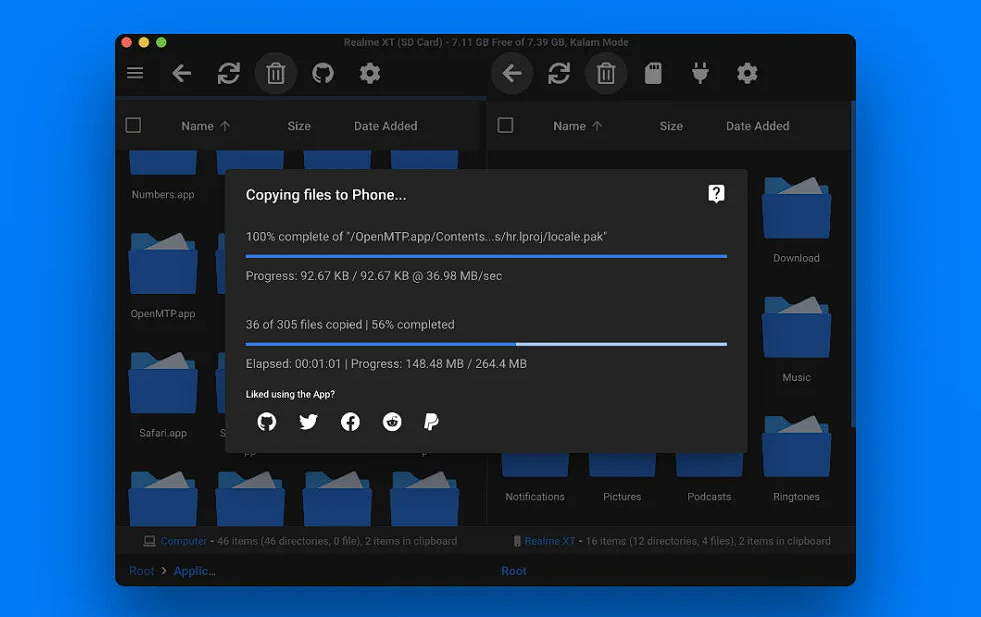
Task: Open GitHub link in copy dialog
Action: 267,422
